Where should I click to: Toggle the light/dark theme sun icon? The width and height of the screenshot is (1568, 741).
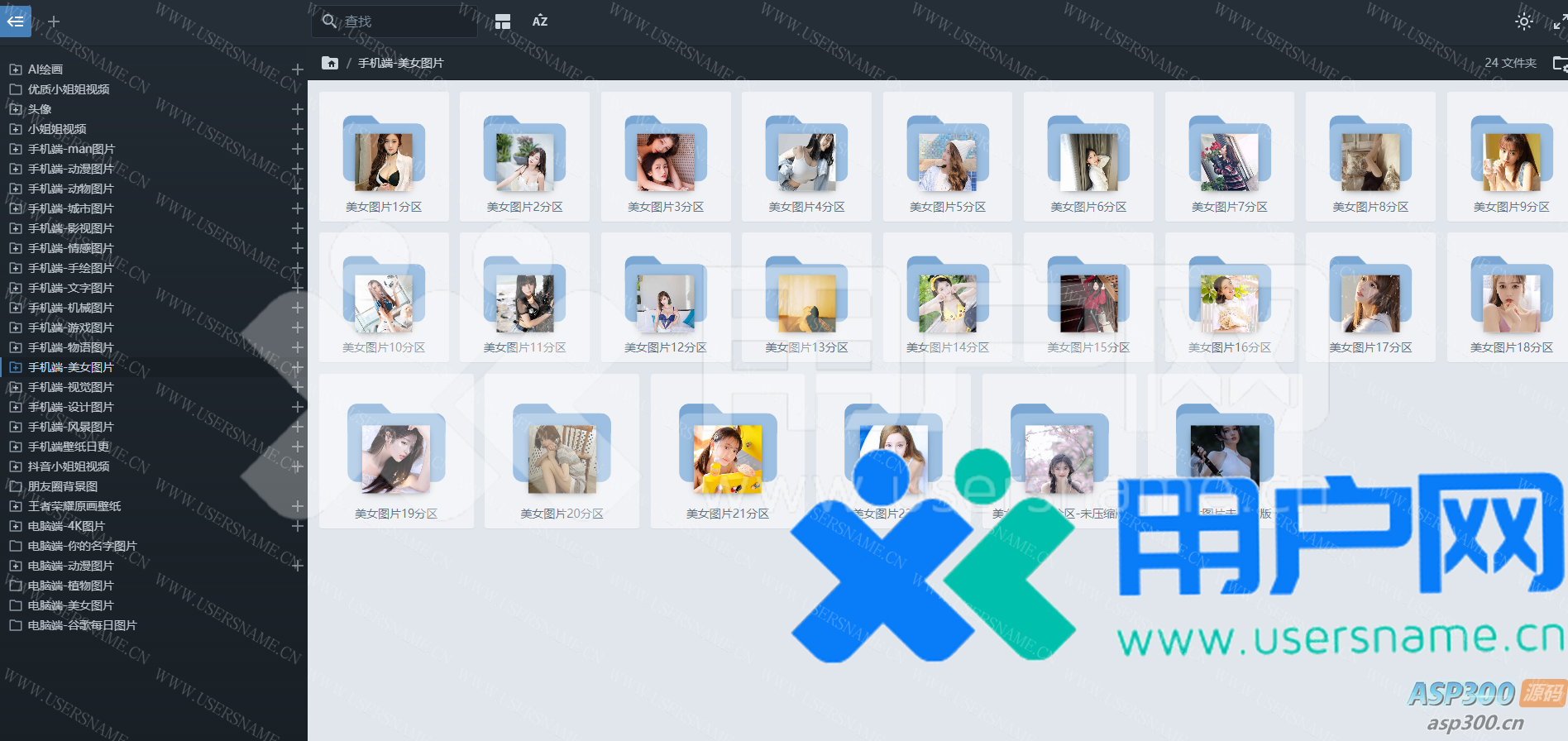coord(1524,22)
